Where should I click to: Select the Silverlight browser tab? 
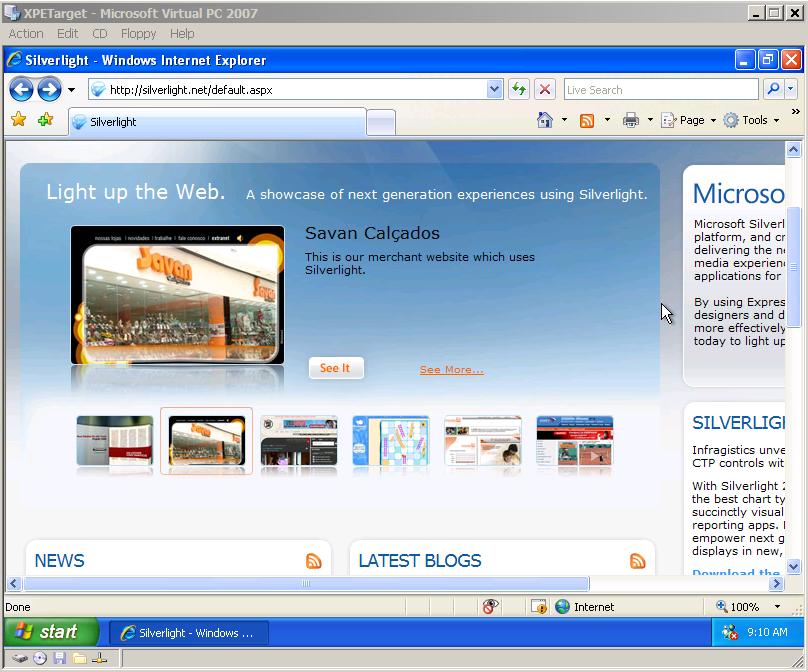(217, 122)
